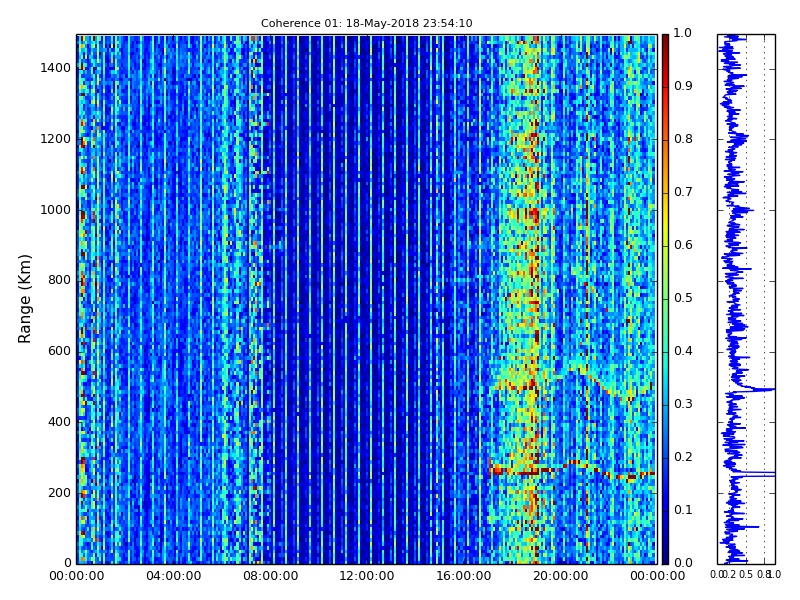The width and height of the screenshot is (800, 600).
Task: Click the colorbar 1.0 label
Action: pos(683,33)
